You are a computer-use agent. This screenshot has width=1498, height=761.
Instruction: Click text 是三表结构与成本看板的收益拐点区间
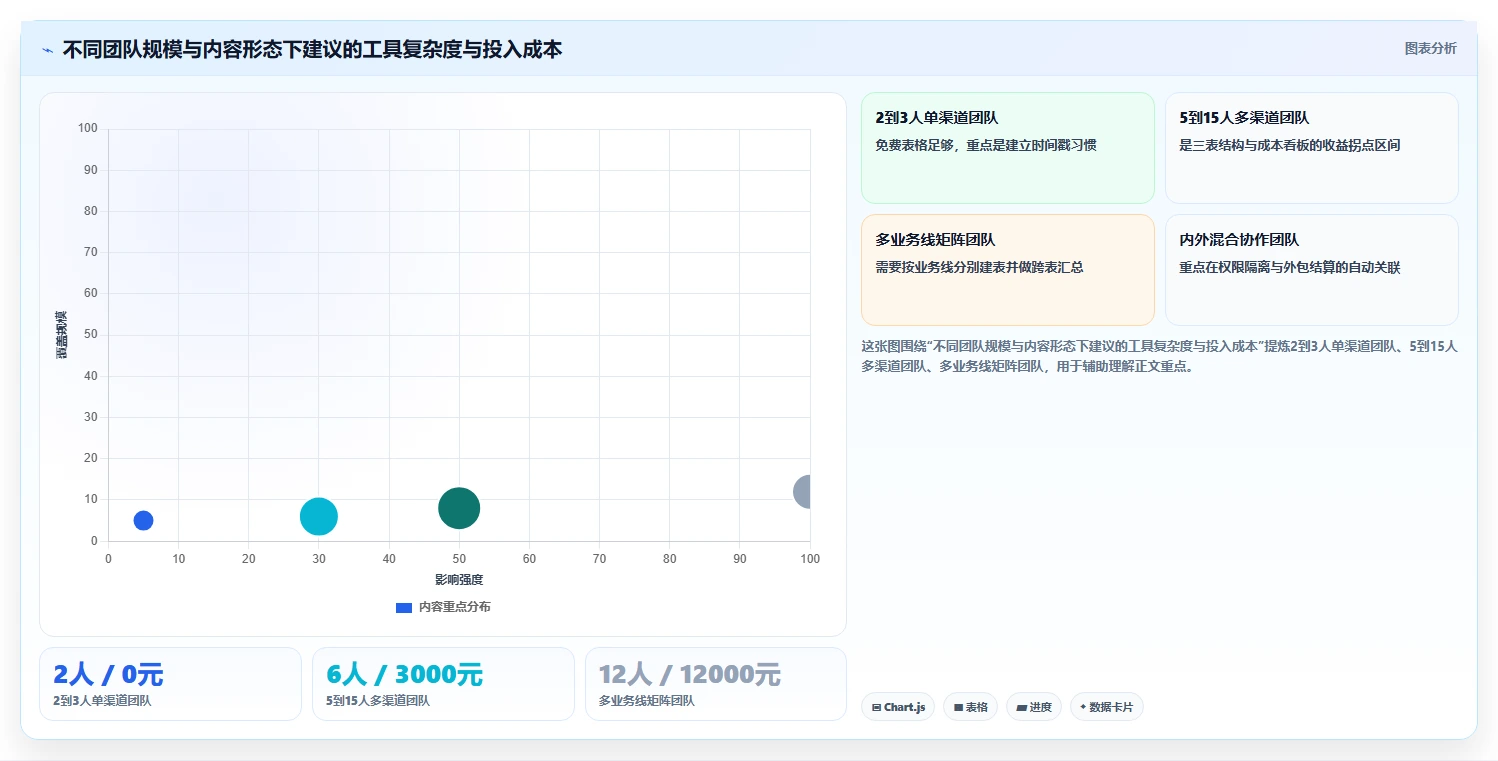point(1290,145)
